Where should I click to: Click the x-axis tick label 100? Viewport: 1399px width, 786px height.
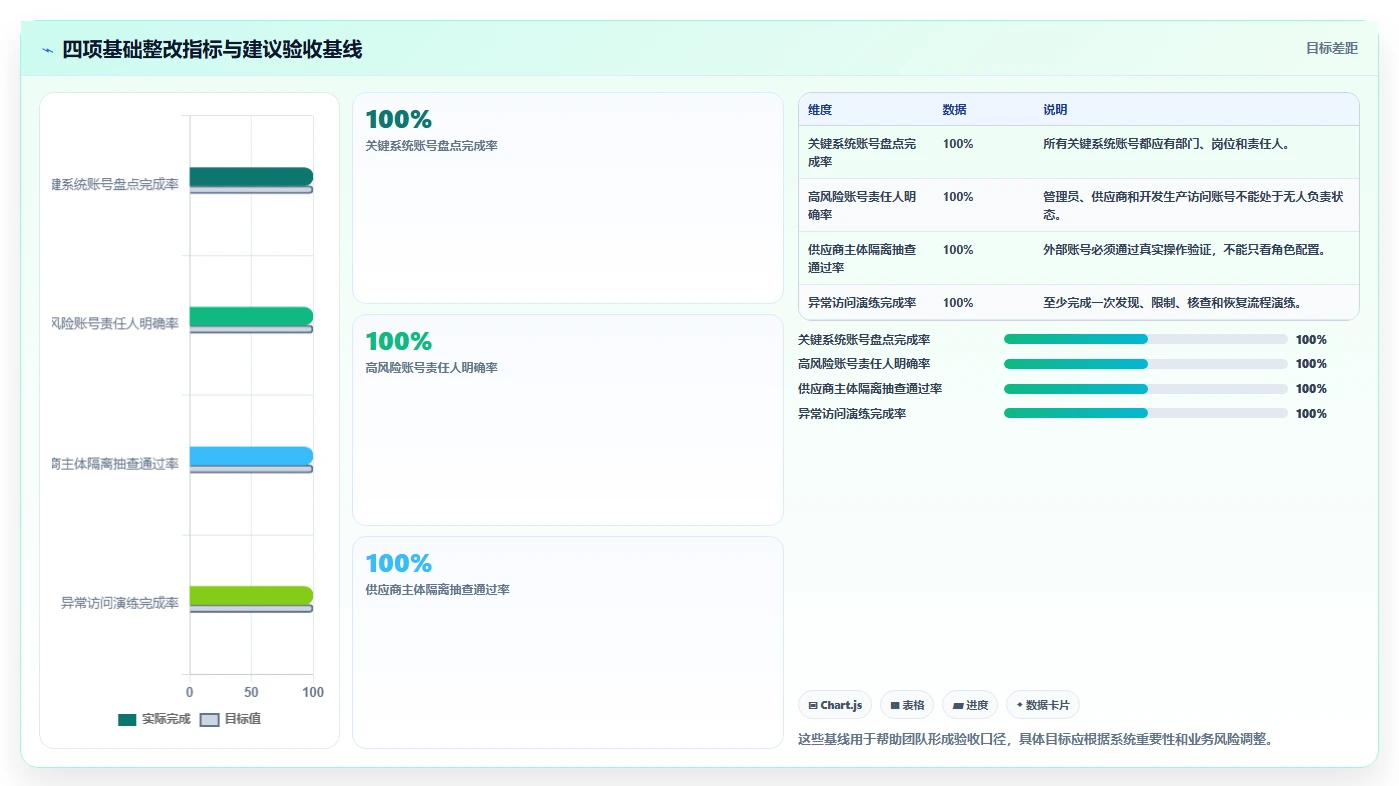(313, 692)
